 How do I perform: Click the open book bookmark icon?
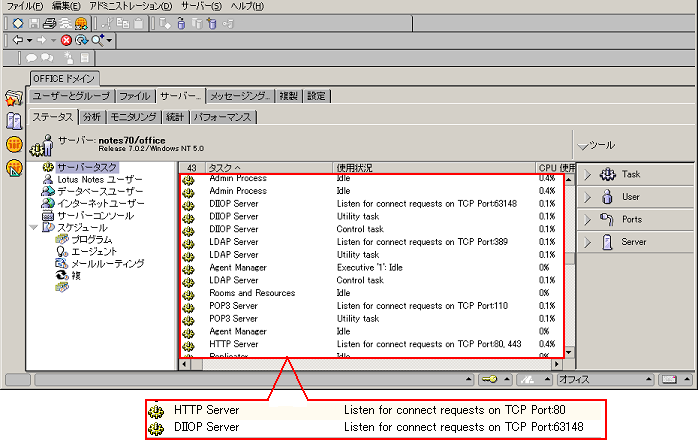click(14, 121)
